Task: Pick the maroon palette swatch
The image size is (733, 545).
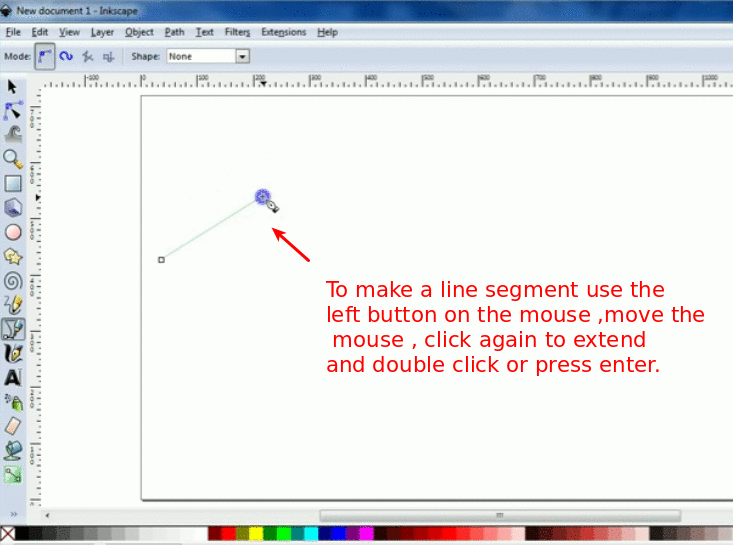Action: point(215,533)
